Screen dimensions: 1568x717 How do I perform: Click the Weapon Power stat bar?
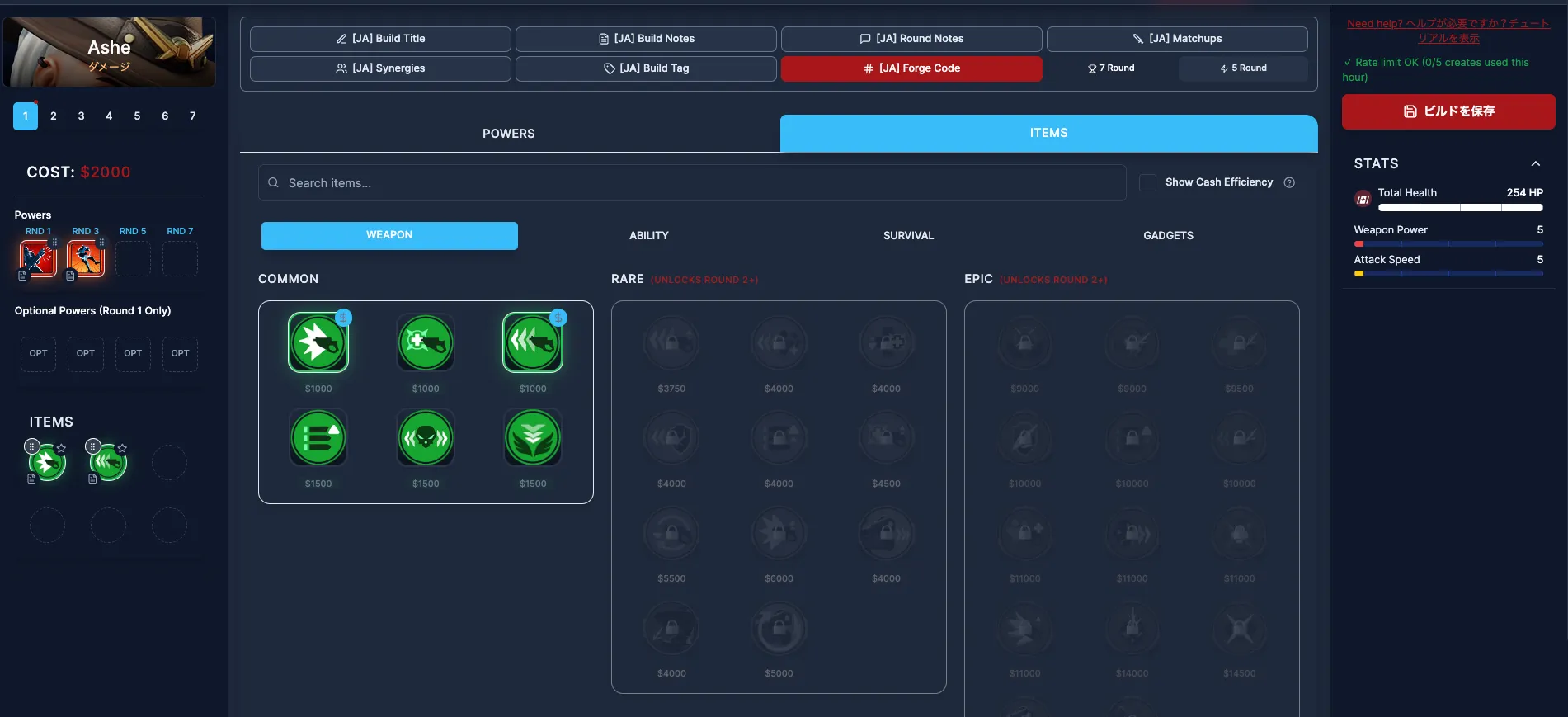pos(1448,243)
